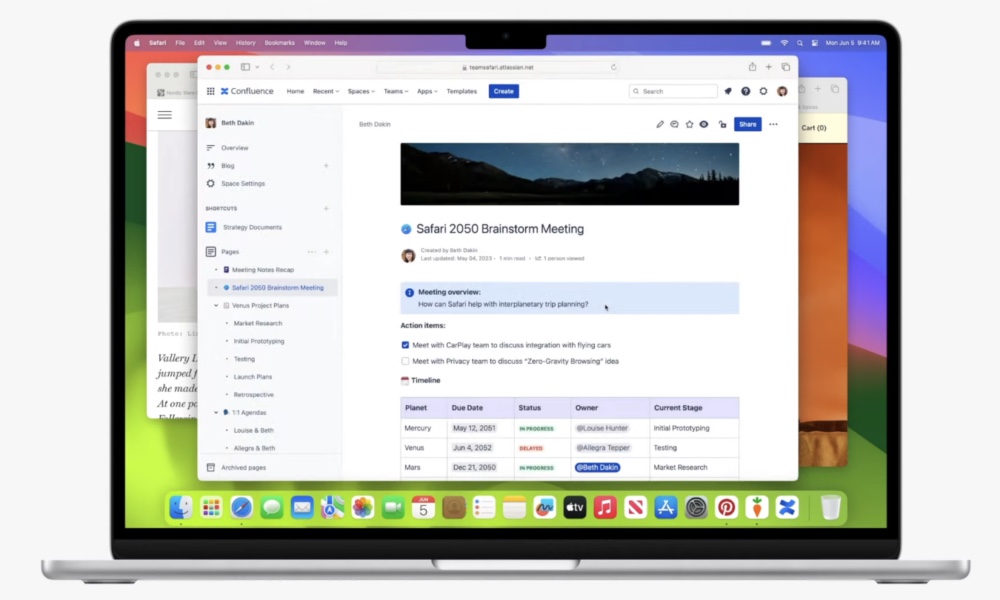Open the File menu in macOS menu bar
The image size is (1000, 600).
180,43
